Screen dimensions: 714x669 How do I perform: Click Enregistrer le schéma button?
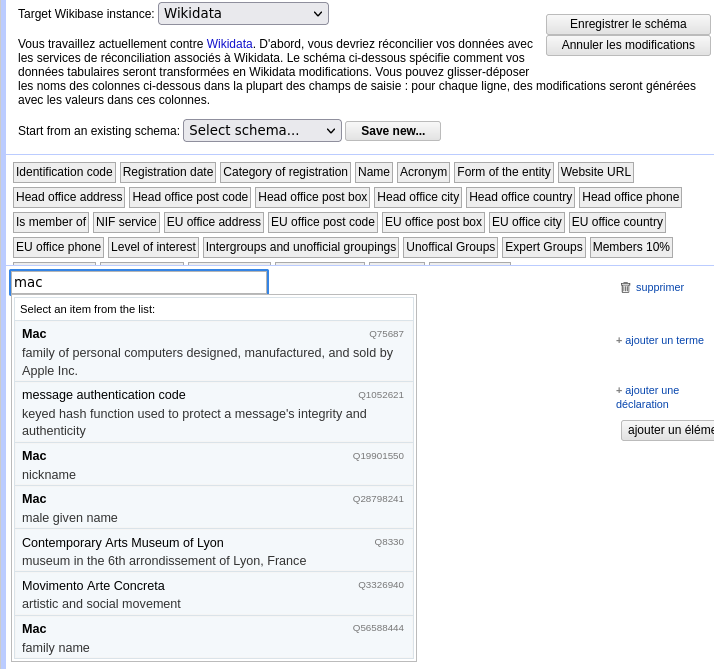pyautogui.click(x=628, y=24)
